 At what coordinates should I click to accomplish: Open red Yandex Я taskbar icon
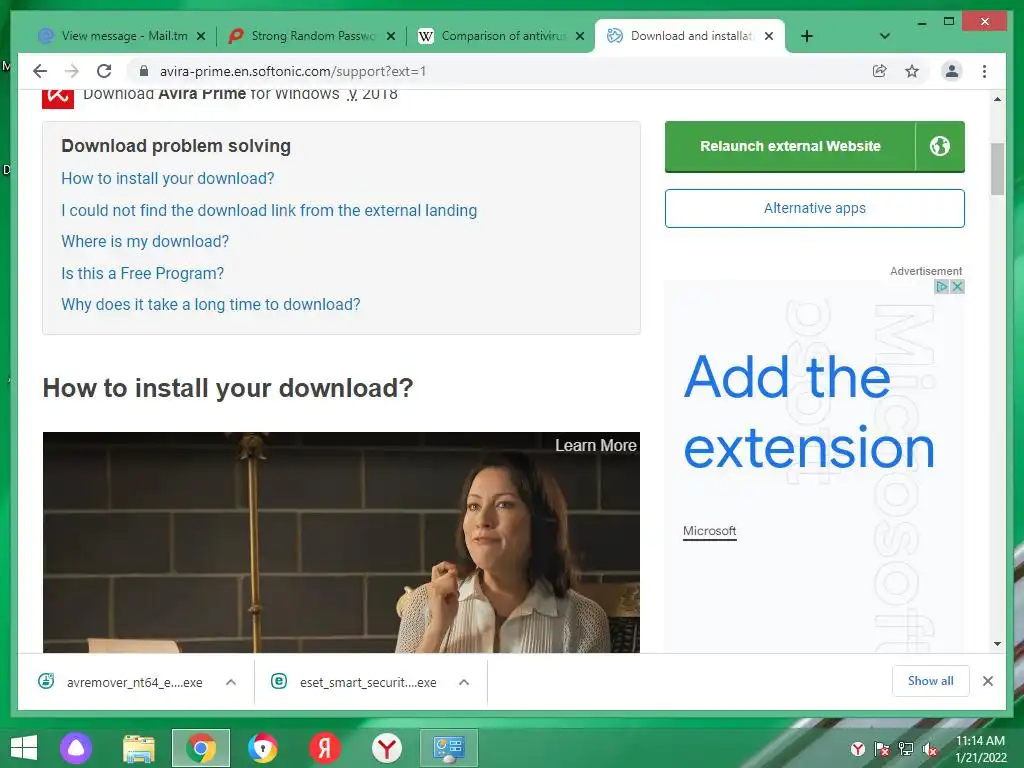pyautogui.click(x=325, y=748)
